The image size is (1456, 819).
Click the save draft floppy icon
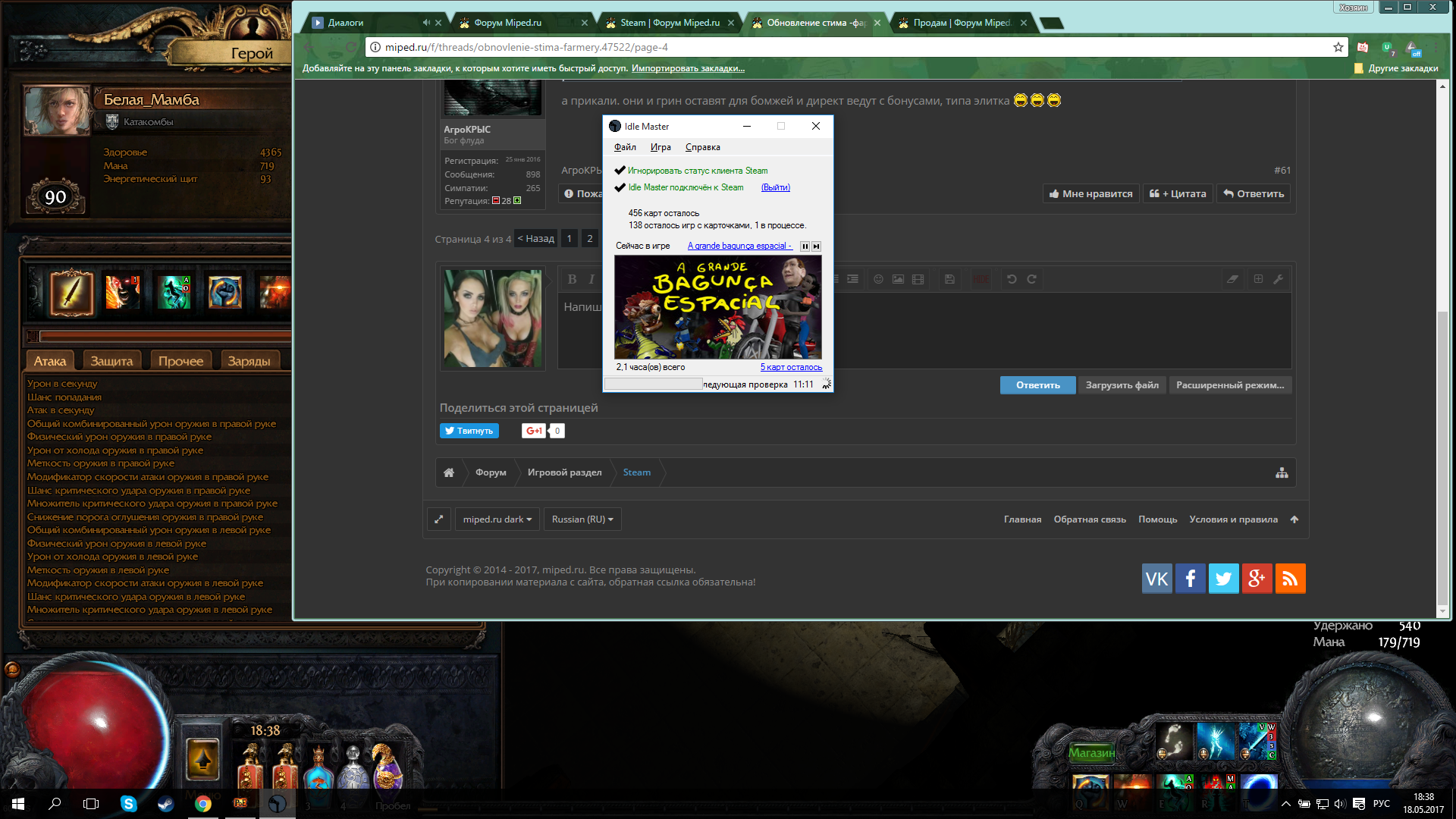[949, 279]
